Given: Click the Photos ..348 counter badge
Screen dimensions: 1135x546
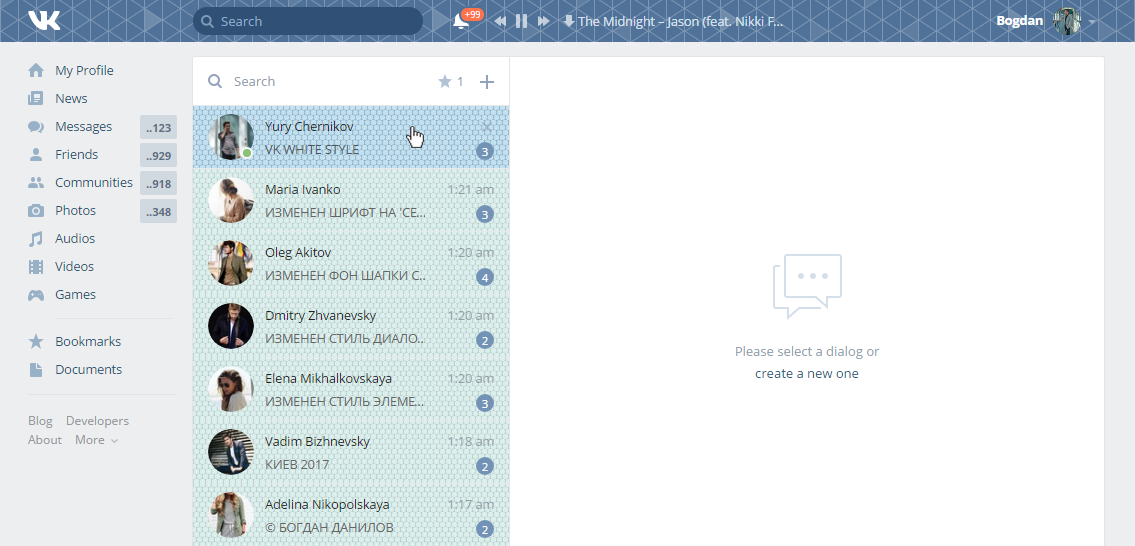Looking at the screenshot, I should click(x=159, y=211).
